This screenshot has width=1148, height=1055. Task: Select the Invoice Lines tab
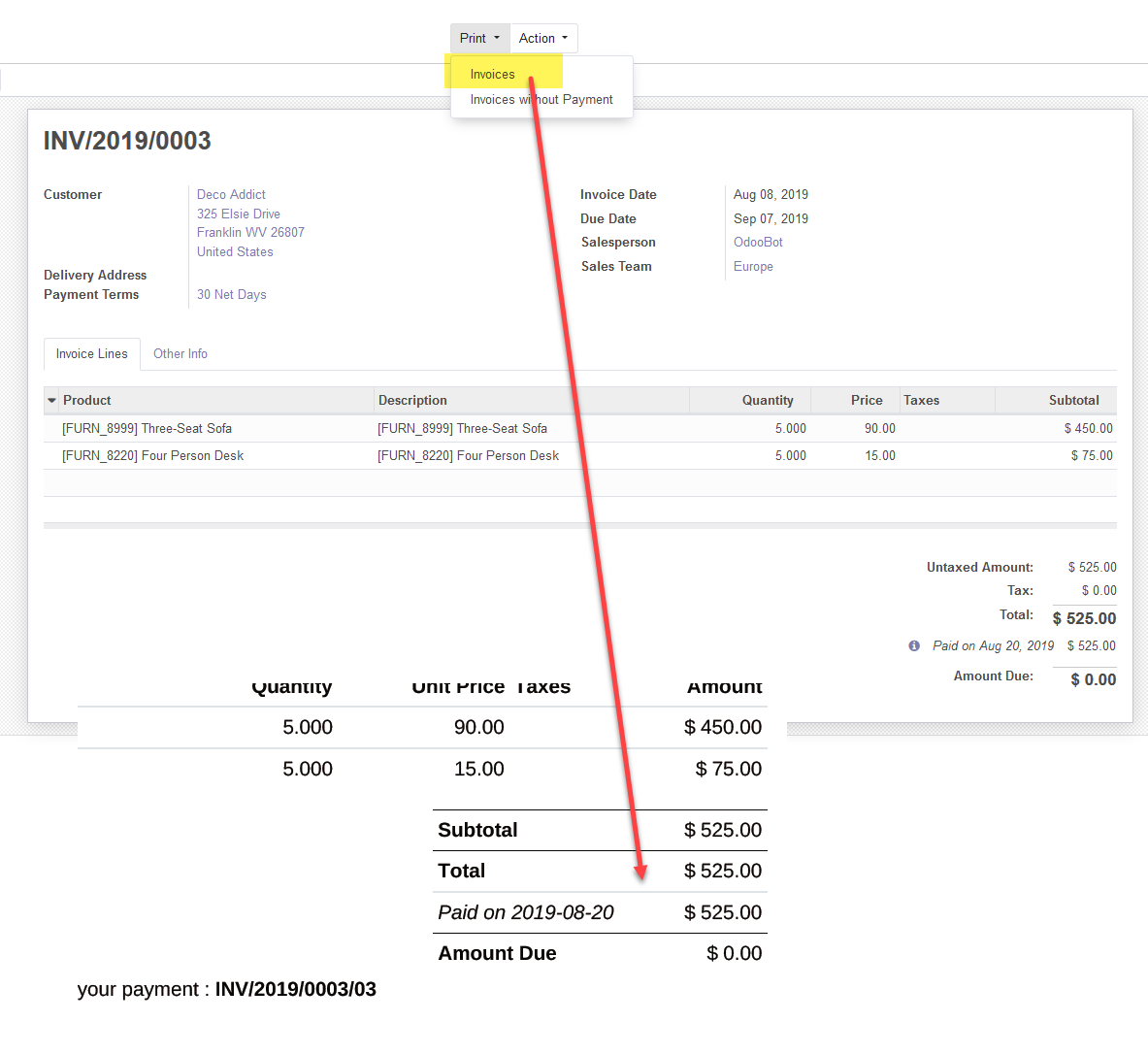pyautogui.click(x=92, y=354)
